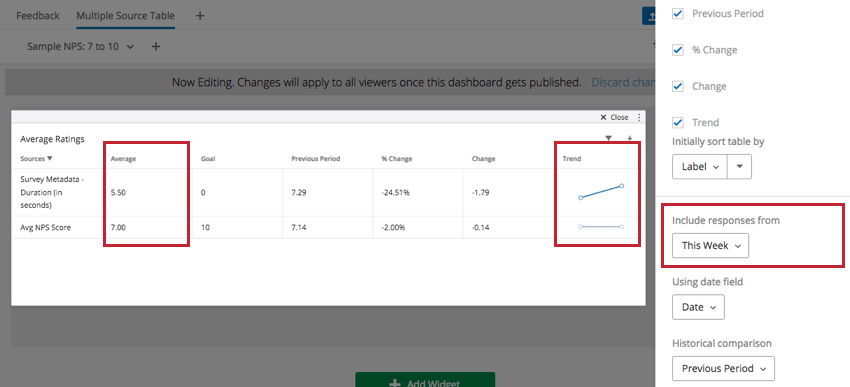This screenshot has width=850, height=387.
Task: Click the 7.29 previous period value
Action: (299, 192)
